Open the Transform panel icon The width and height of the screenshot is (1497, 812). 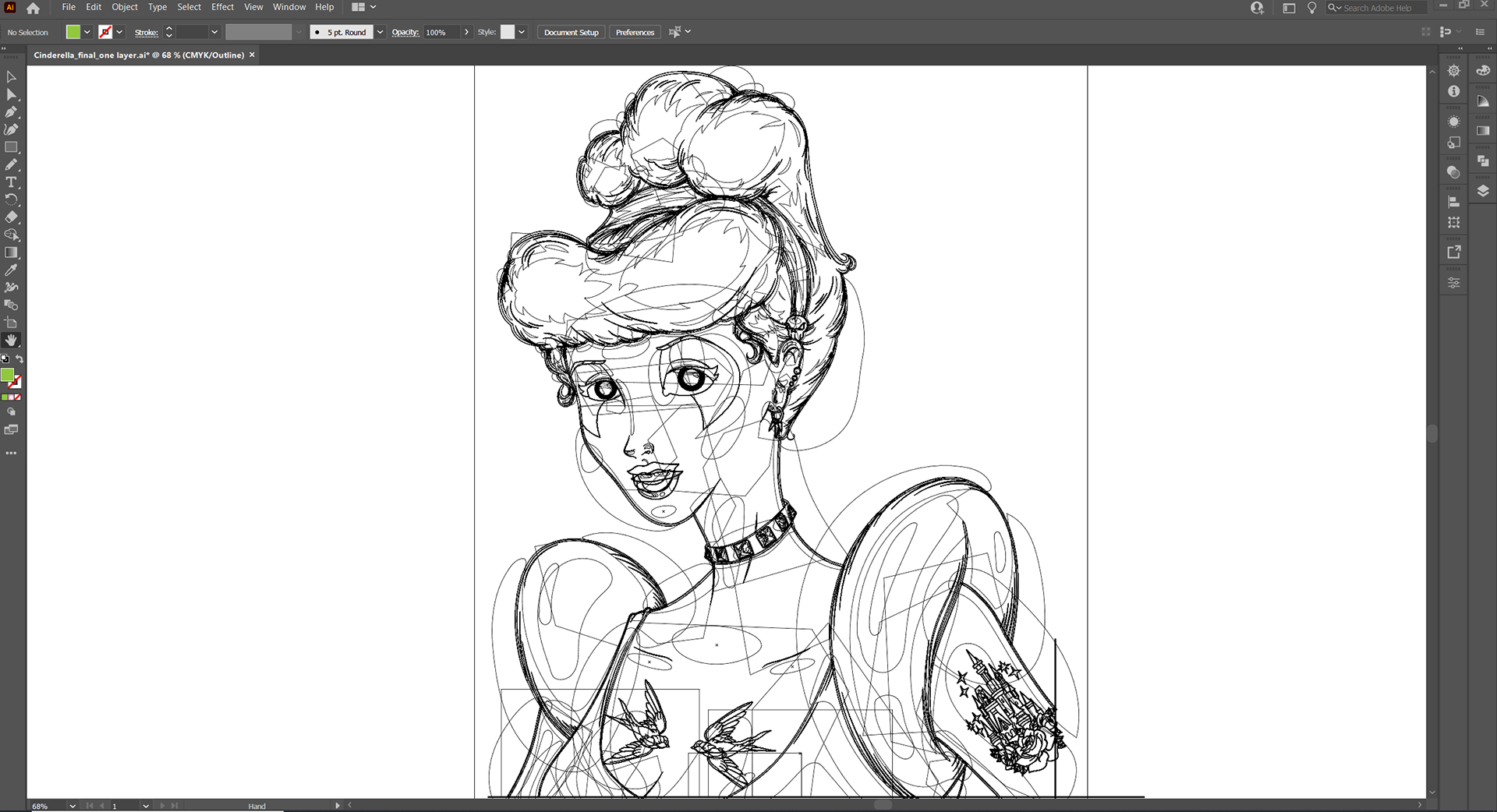tap(1453, 143)
